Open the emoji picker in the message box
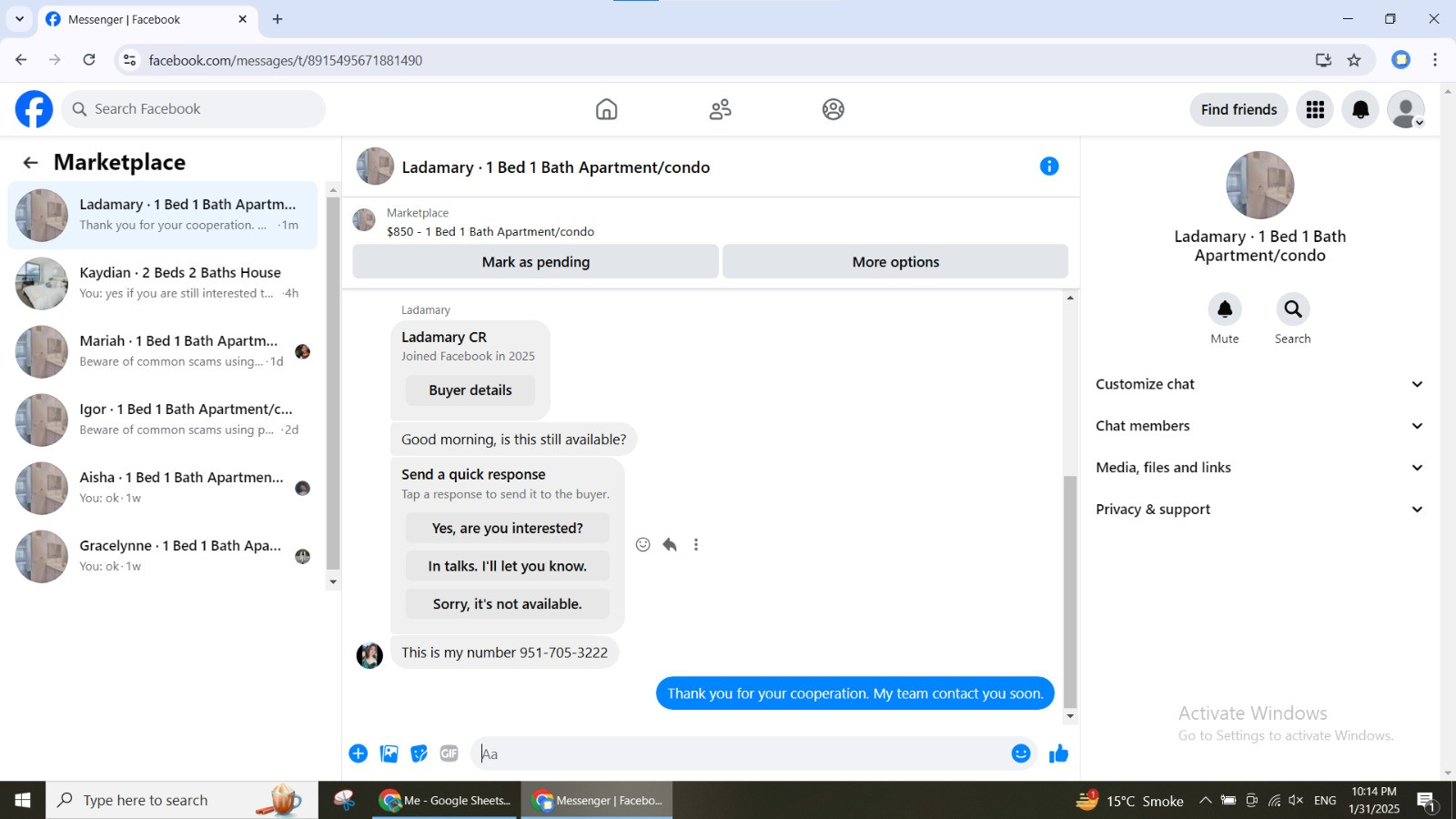 click(x=1021, y=753)
